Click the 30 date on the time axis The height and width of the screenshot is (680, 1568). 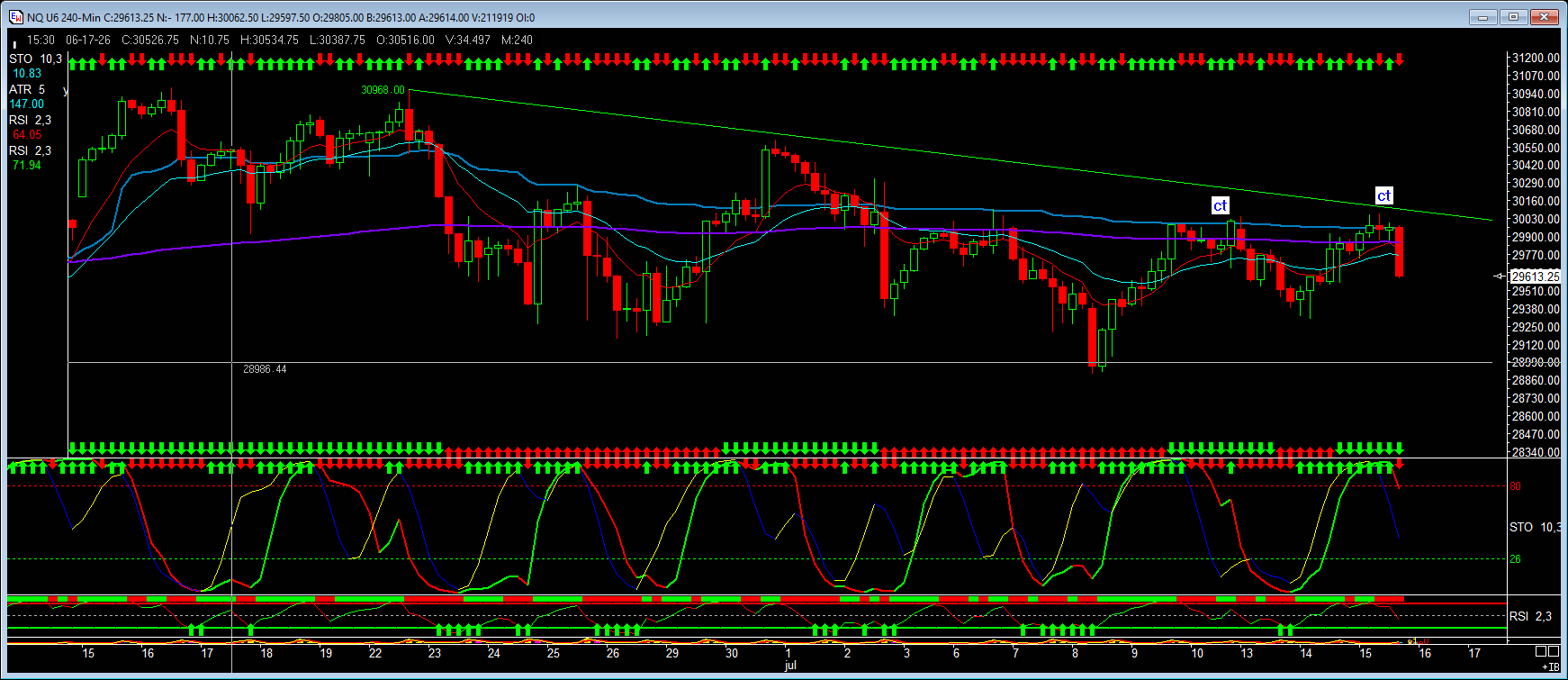[732, 653]
